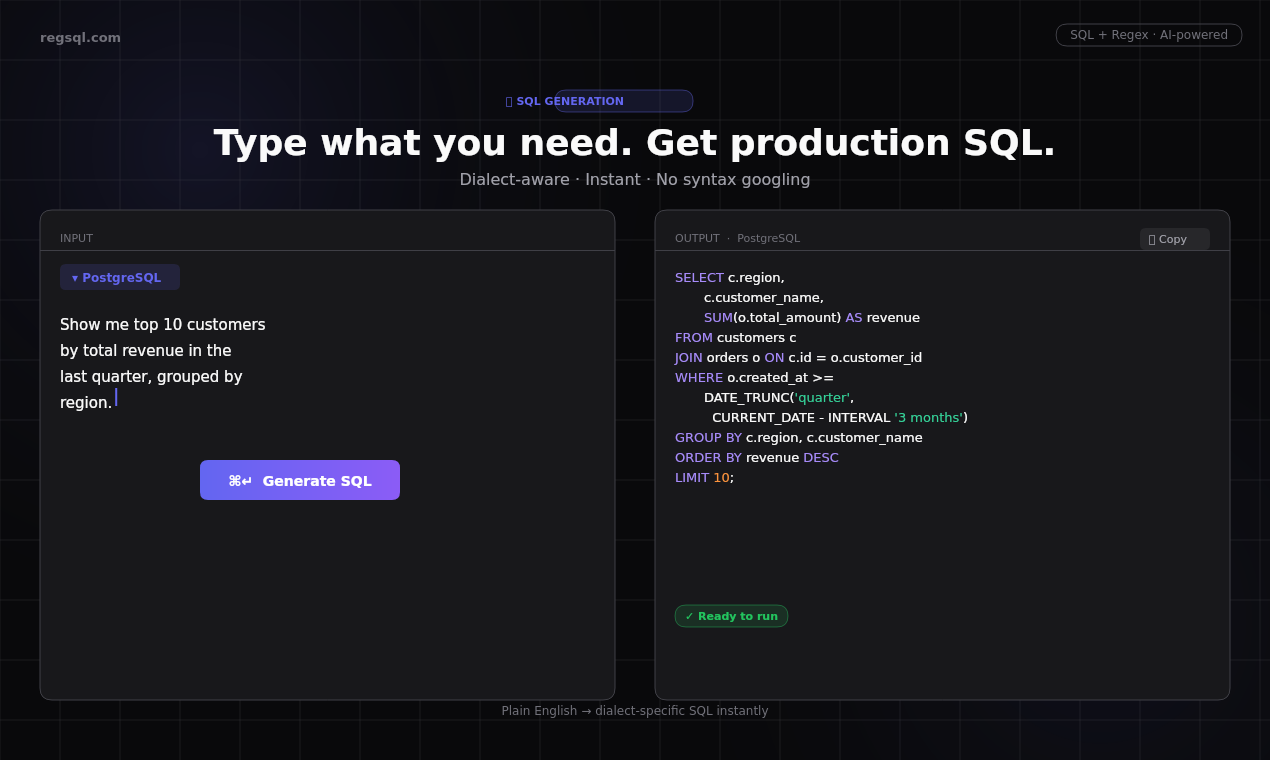Click the INPUT panel label
Screen dimensions: 1270x760
[76, 239]
